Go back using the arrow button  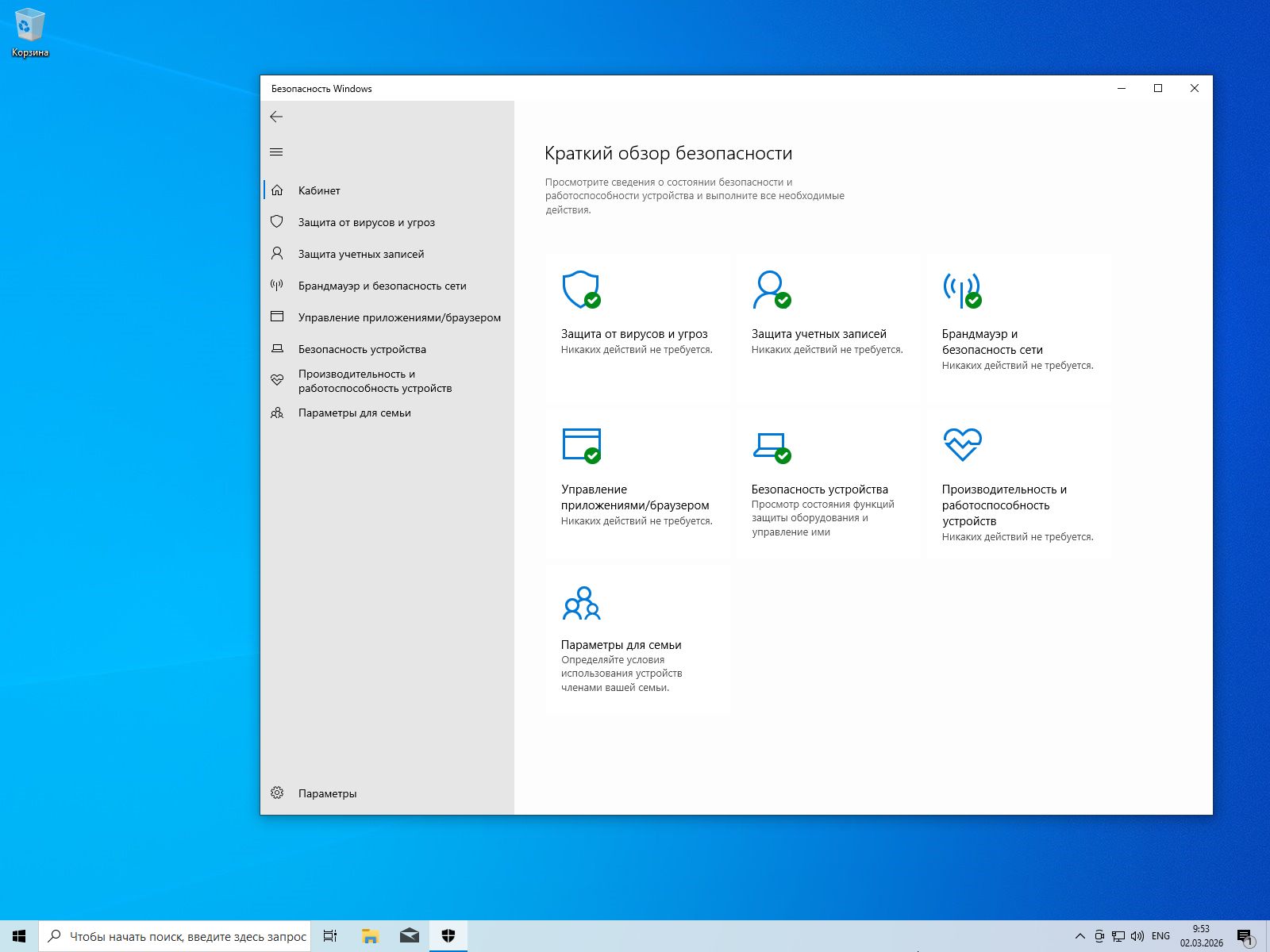tap(277, 117)
